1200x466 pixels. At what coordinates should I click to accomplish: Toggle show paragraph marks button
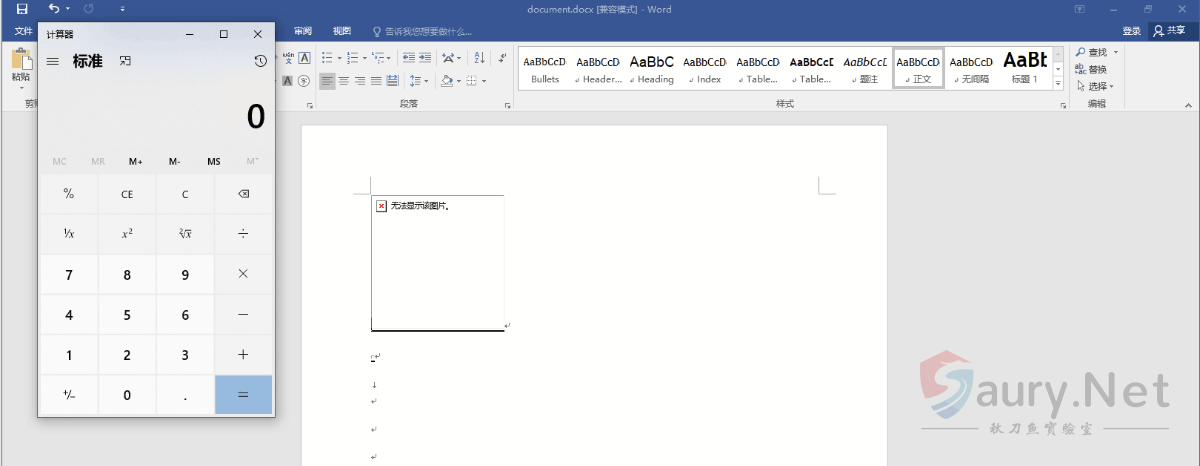tap(502, 58)
